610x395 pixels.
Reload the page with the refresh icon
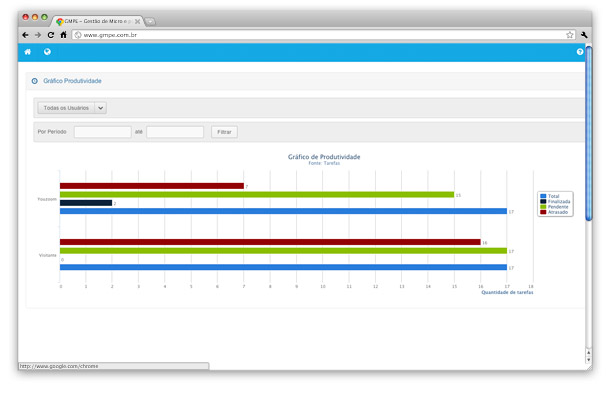tap(51, 35)
